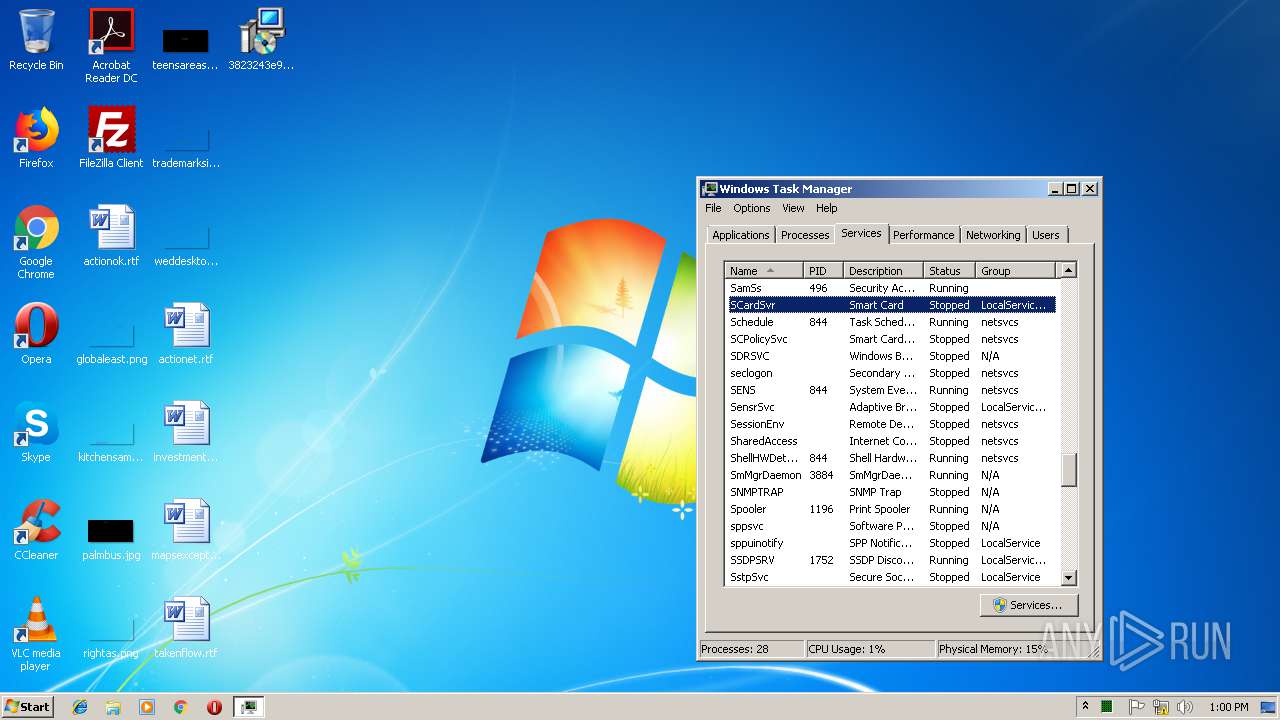Click the Start button
Image resolution: width=1280 pixels, height=720 pixels.
point(28,707)
